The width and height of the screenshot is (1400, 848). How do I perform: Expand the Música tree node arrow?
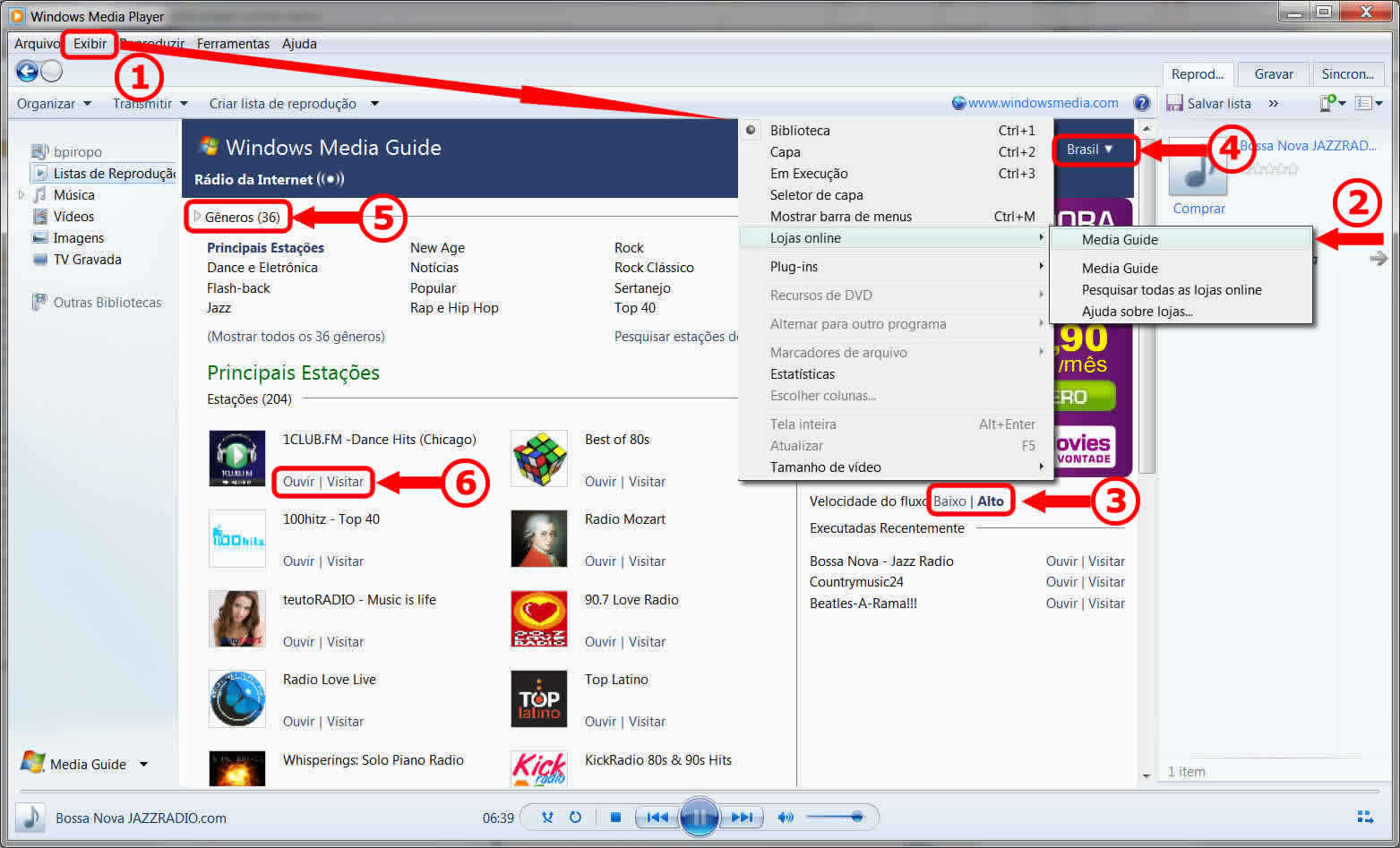21,194
